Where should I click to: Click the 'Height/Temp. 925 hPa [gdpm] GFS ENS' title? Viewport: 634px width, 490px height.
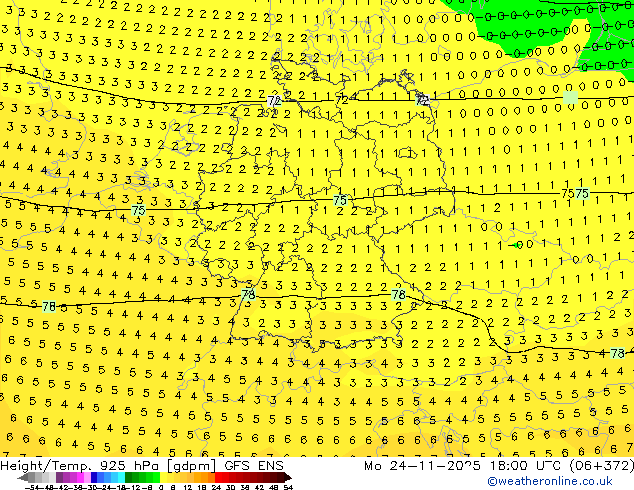[142, 466]
